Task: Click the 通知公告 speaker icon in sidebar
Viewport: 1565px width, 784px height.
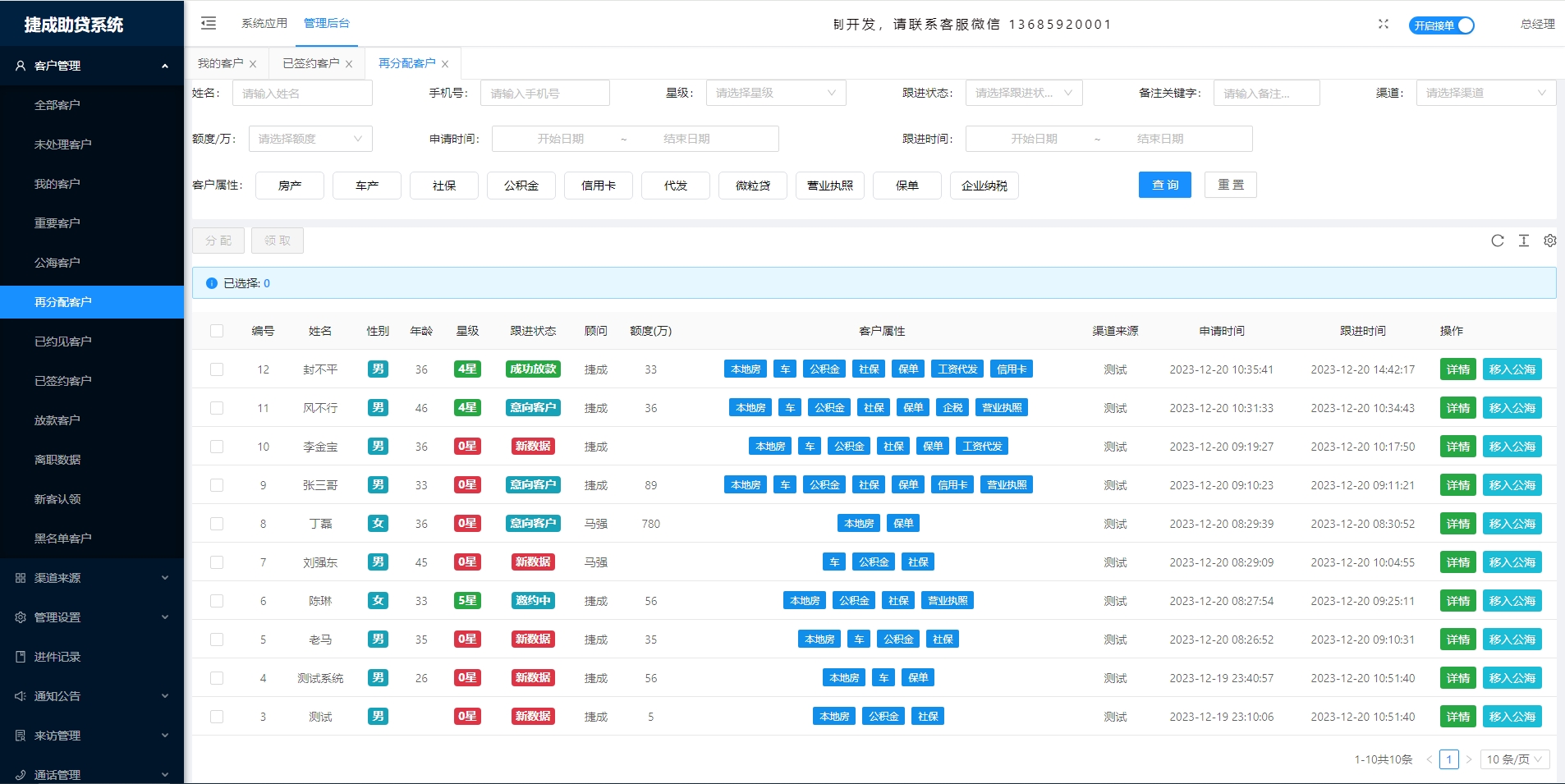Action: [x=21, y=696]
